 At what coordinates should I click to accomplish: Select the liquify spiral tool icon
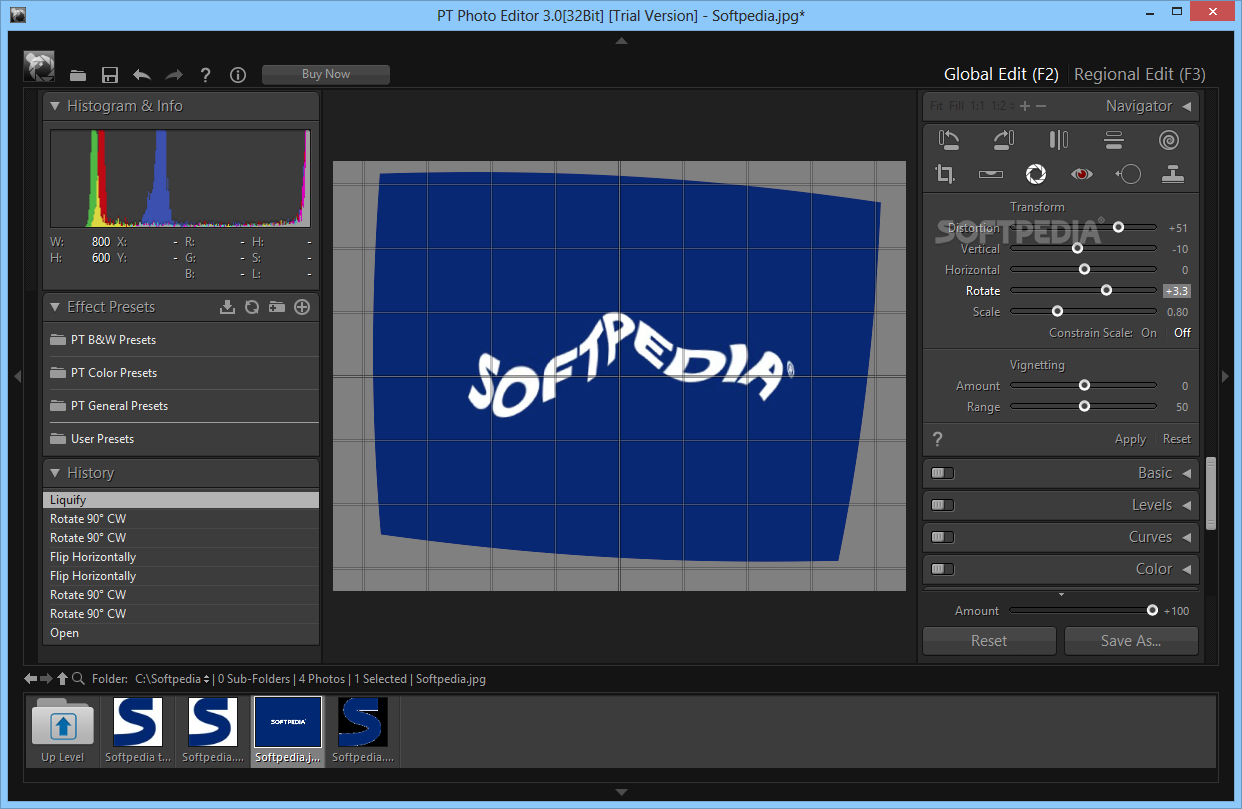point(1169,140)
